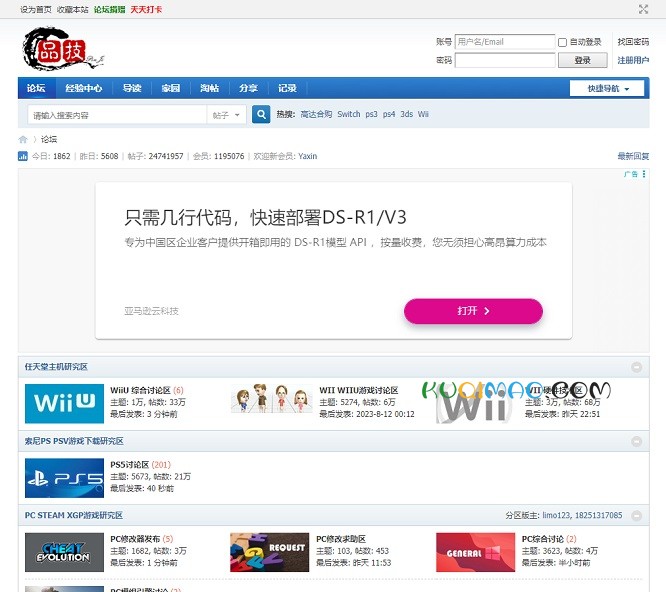Open WII WIIU games board Mii image

point(271,398)
